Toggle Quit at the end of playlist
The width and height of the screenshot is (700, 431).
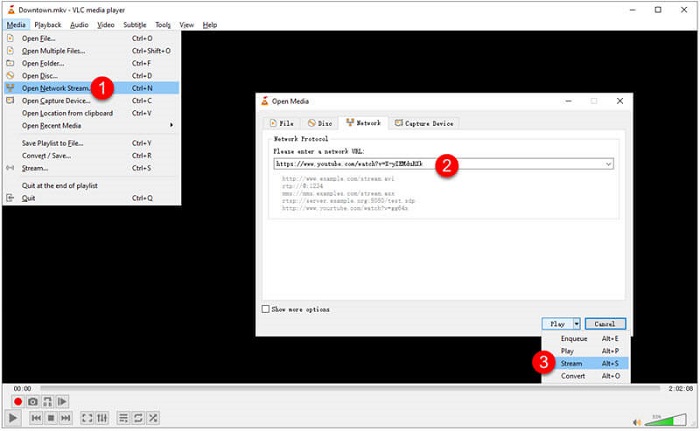(92, 186)
